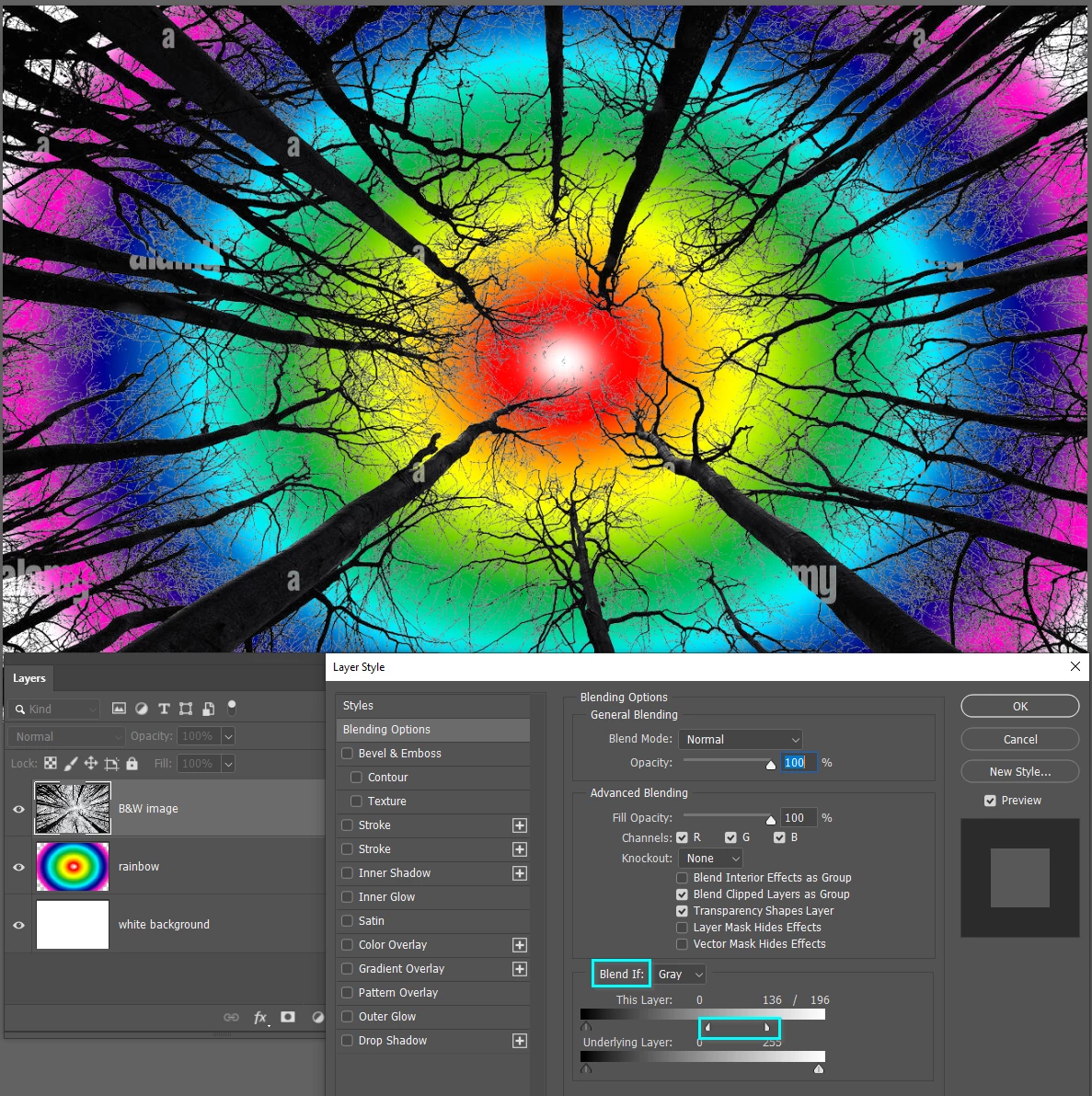Switch to the Layers tab
Image resolution: width=1092 pixels, height=1096 pixels.
coord(29,678)
